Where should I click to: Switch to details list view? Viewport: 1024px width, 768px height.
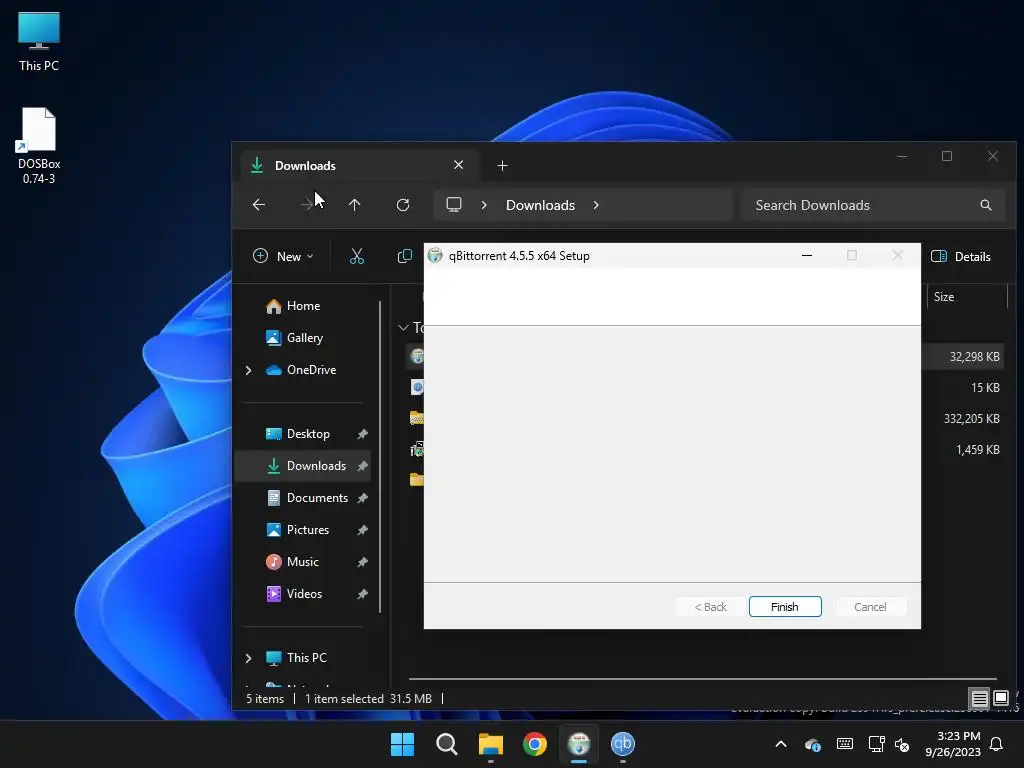click(979, 699)
